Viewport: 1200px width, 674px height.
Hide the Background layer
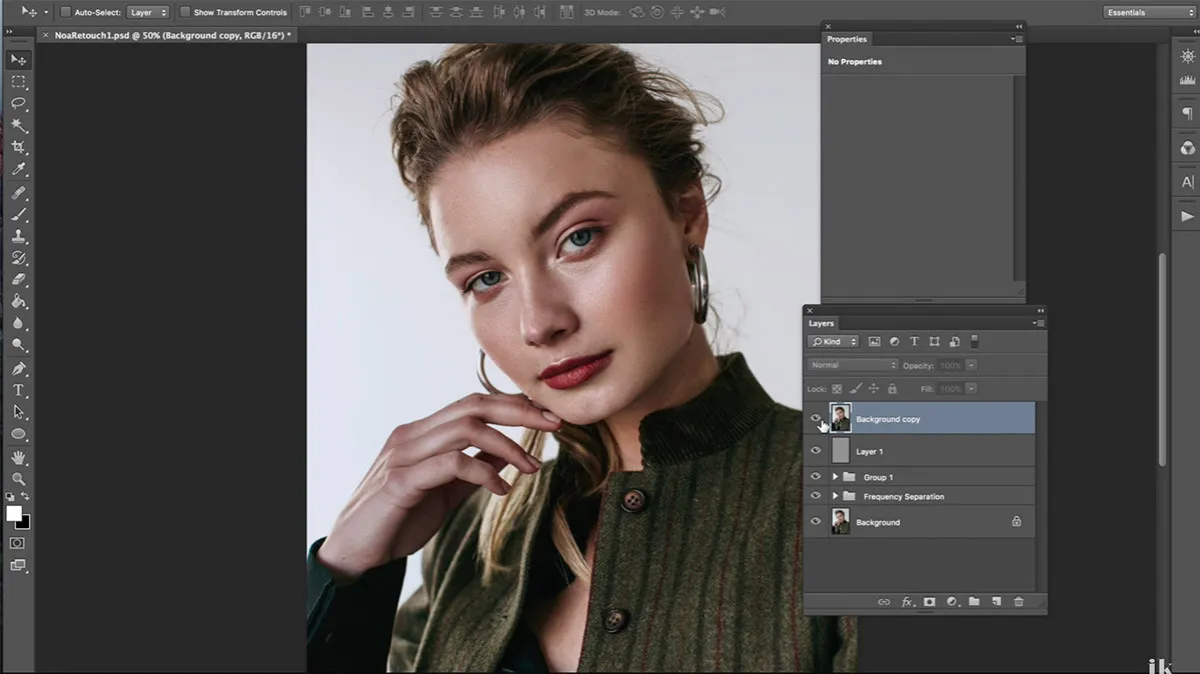tap(816, 522)
